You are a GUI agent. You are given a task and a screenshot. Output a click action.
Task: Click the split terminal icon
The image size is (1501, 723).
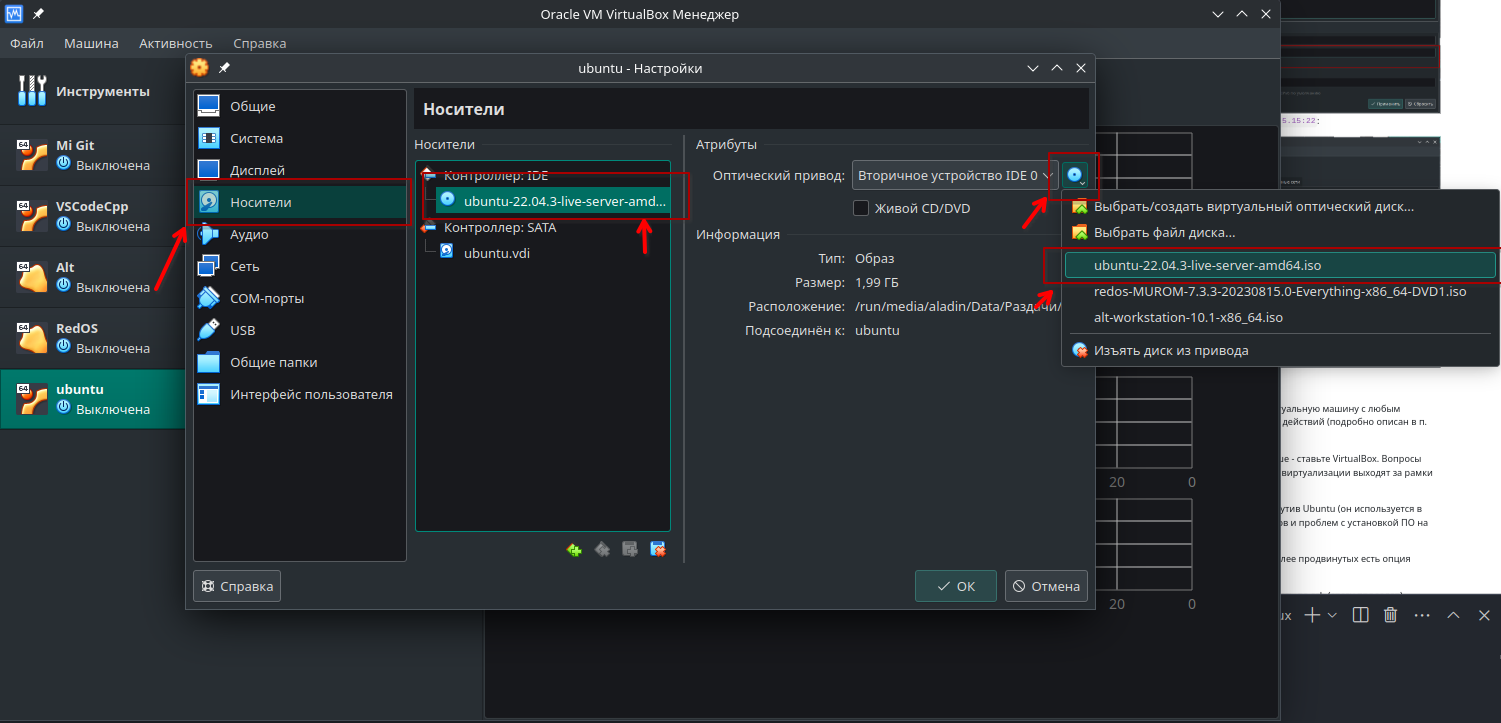pyautogui.click(x=1360, y=615)
